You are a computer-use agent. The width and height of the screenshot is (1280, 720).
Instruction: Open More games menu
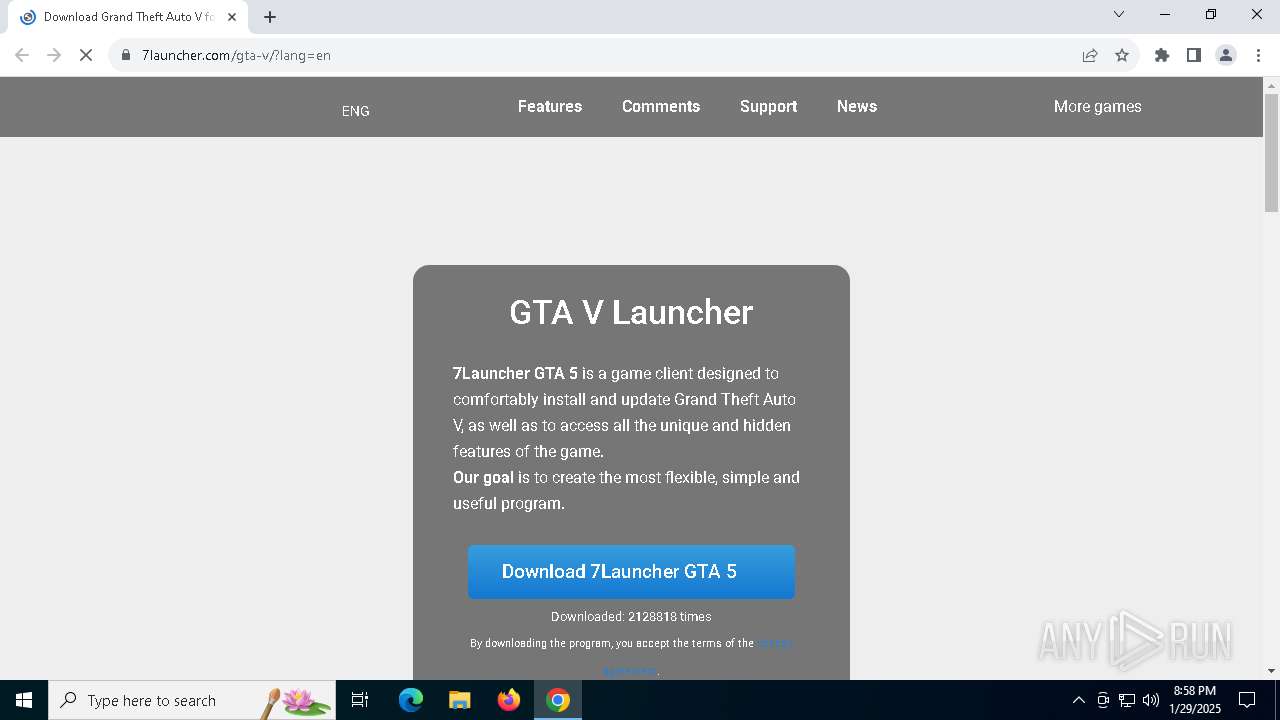pos(1097,106)
